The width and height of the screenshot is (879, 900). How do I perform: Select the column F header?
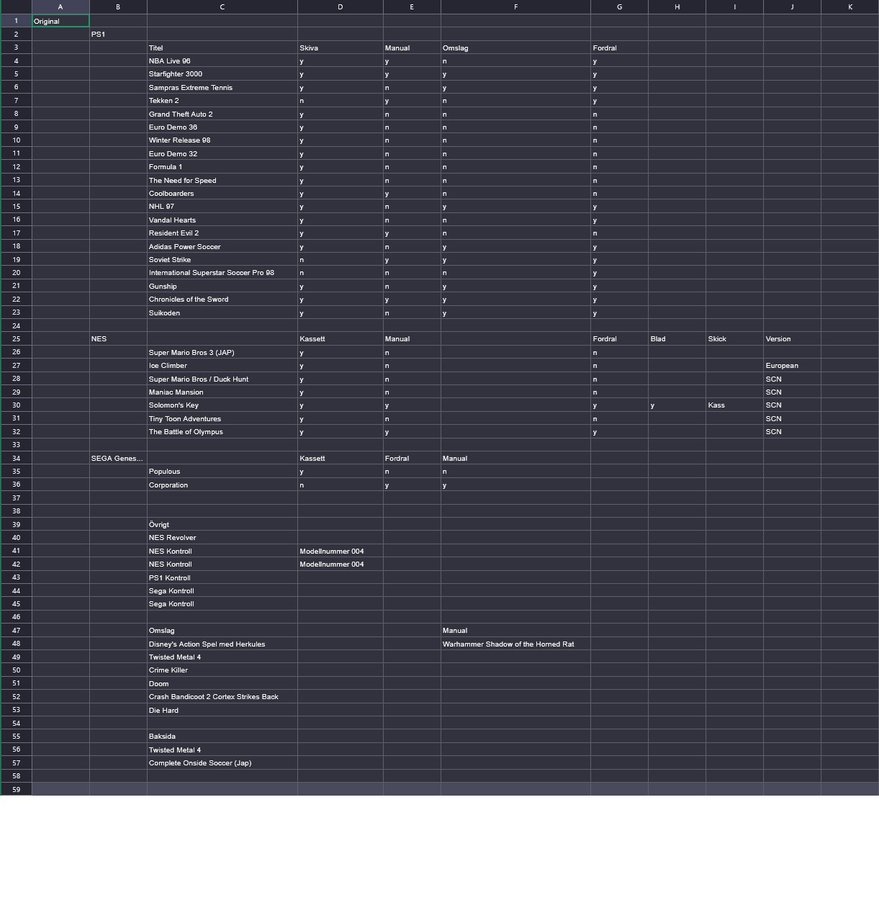(515, 7)
